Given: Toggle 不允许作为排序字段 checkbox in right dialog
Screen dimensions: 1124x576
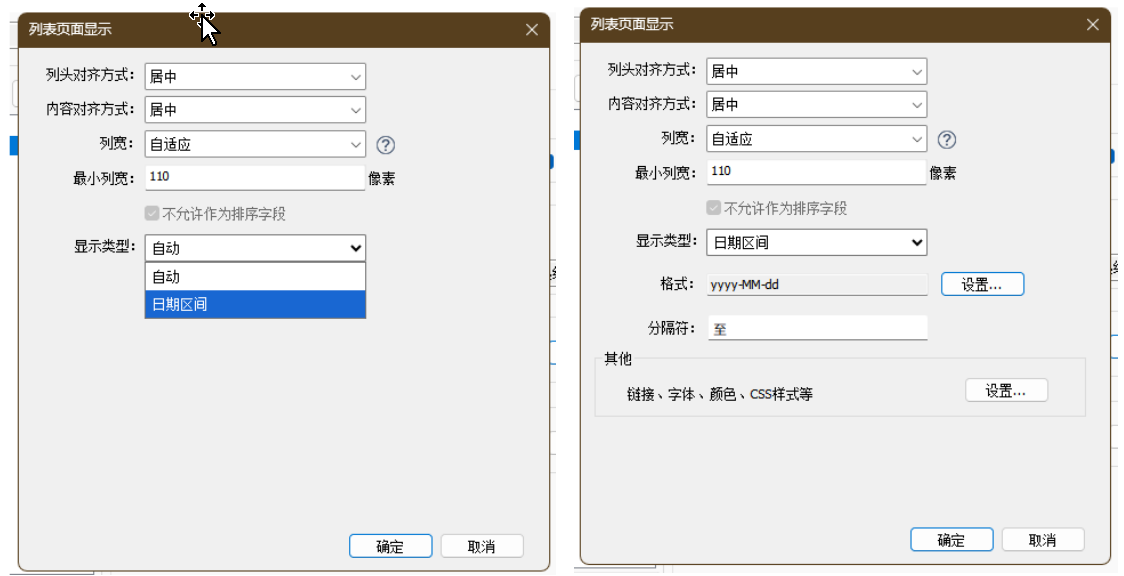Looking at the screenshot, I should coord(713,208).
